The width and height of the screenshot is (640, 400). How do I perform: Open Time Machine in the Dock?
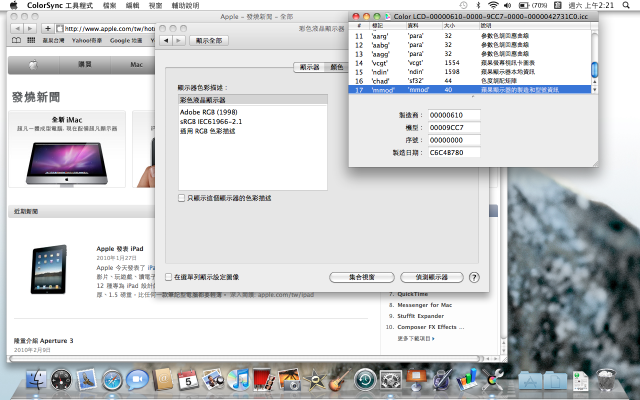pos(365,379)
